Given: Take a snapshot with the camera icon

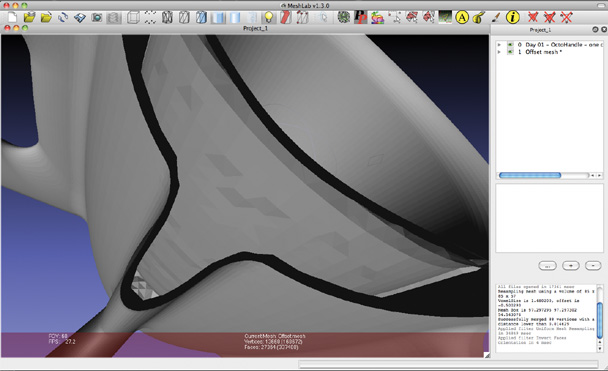Looking at the screenshot, I should pos(97,17).
